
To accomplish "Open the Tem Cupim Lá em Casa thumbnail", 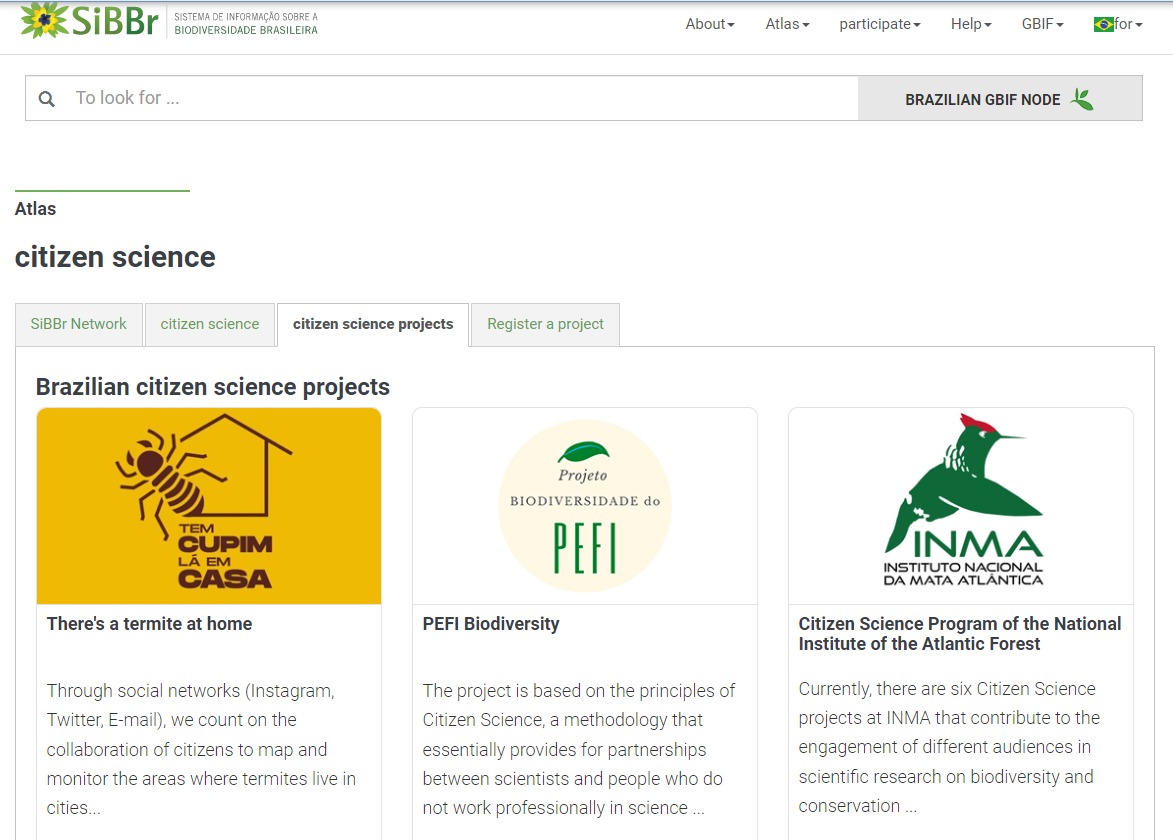I will [x=209, y=506].
